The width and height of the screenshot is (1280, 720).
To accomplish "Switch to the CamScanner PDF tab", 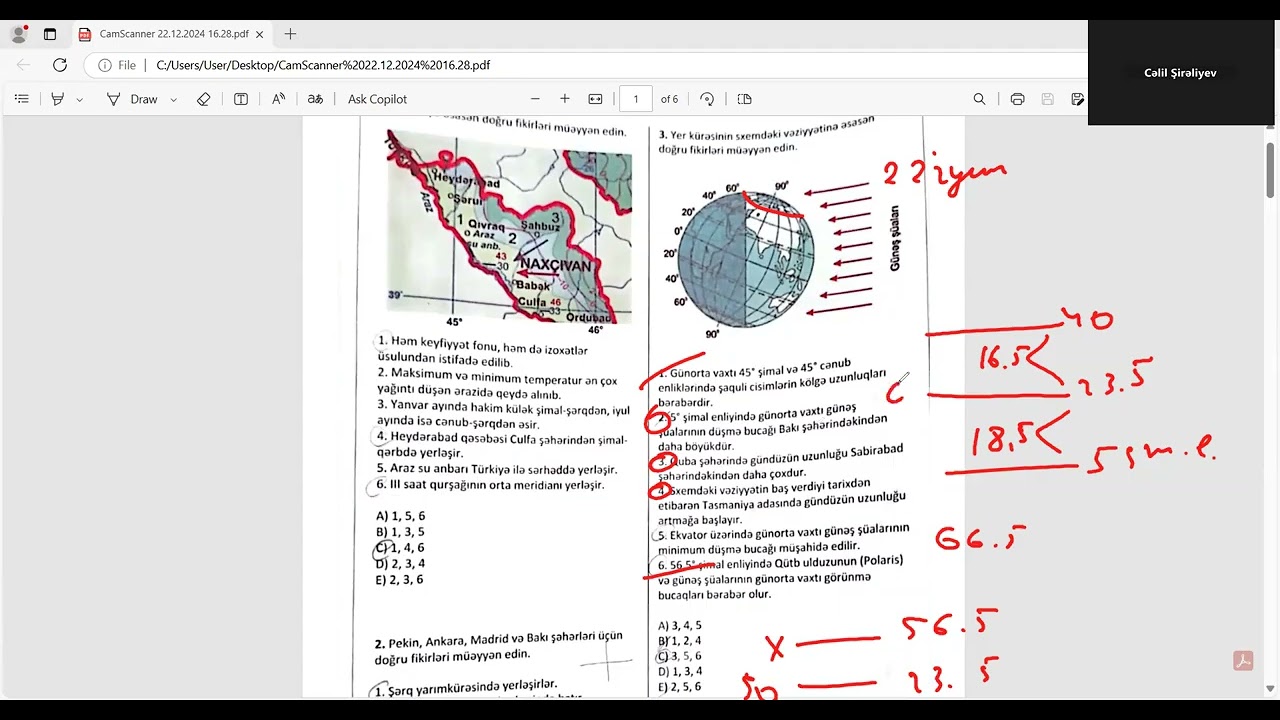I will [171, 34].
